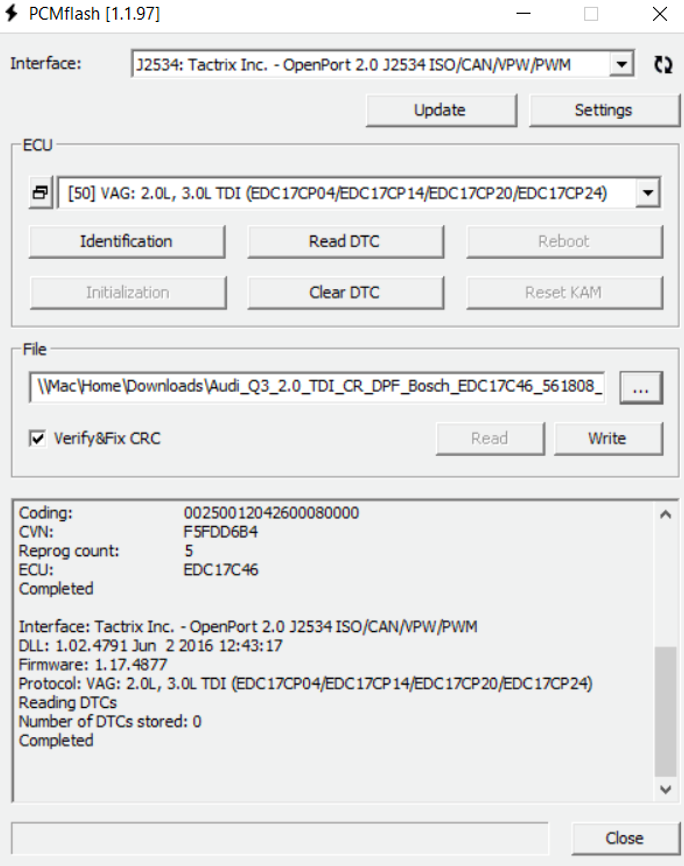
Task: Click the refresh interfaces icon
Action: click(663, 65)
